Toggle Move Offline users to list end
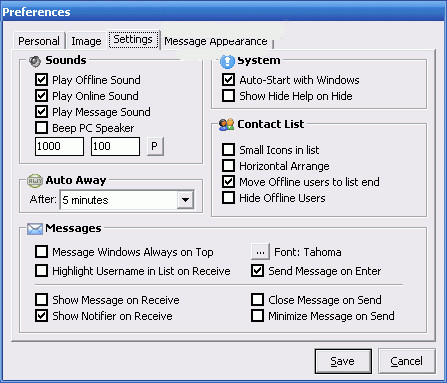Image resolution: width=447 pixels, height=383 pixels. click(x=228, y=182)
